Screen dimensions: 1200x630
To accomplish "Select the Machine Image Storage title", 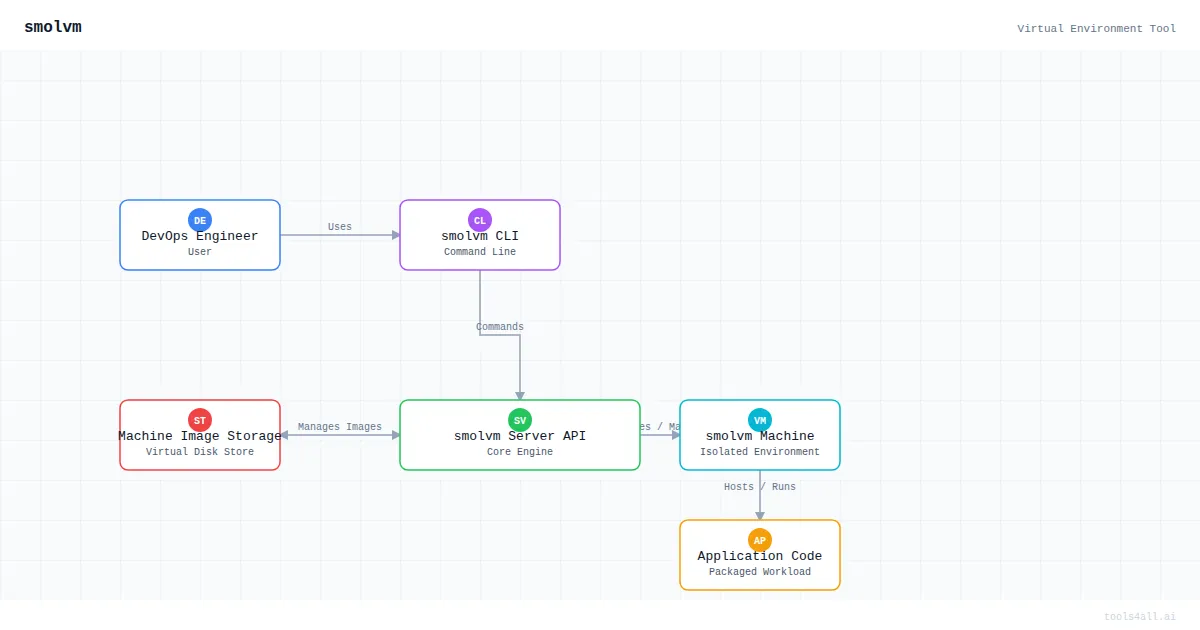I will pos(200,436).
